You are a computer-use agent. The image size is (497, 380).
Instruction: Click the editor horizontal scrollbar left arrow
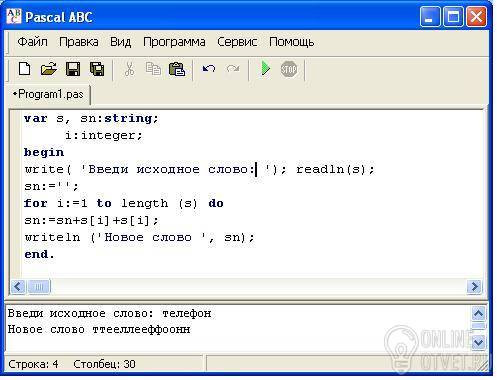click(18, 286)
